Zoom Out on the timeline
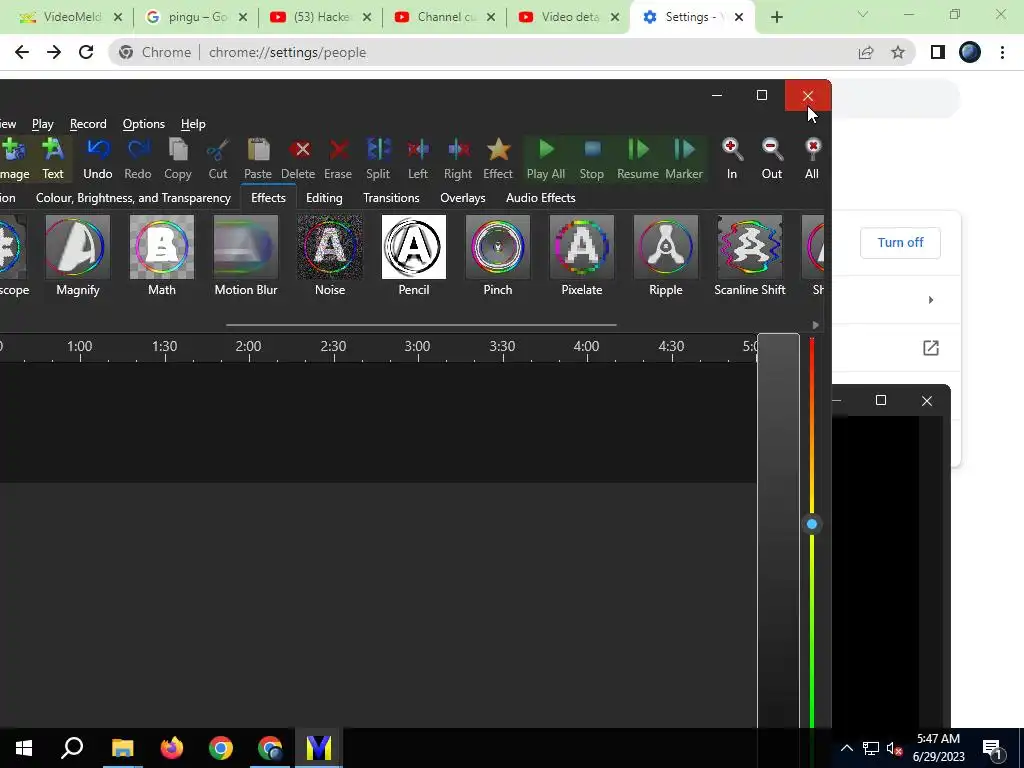This screenshot has width=1024, height=768. pos(772,159)
